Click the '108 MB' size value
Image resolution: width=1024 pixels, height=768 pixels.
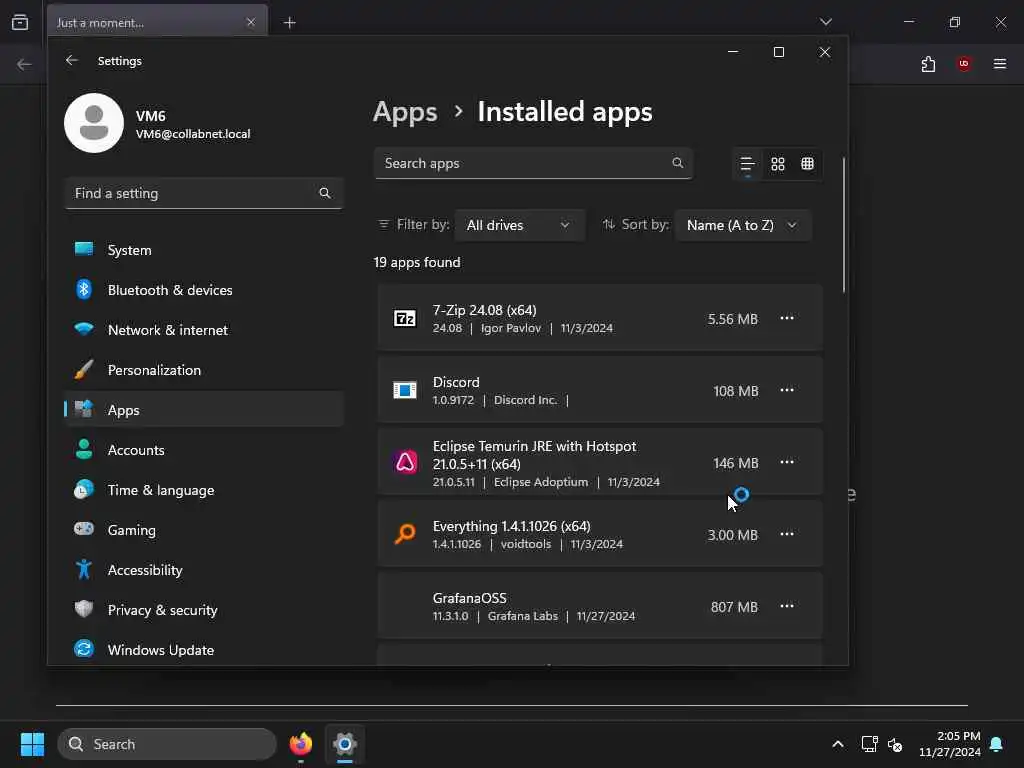[735, 391]
